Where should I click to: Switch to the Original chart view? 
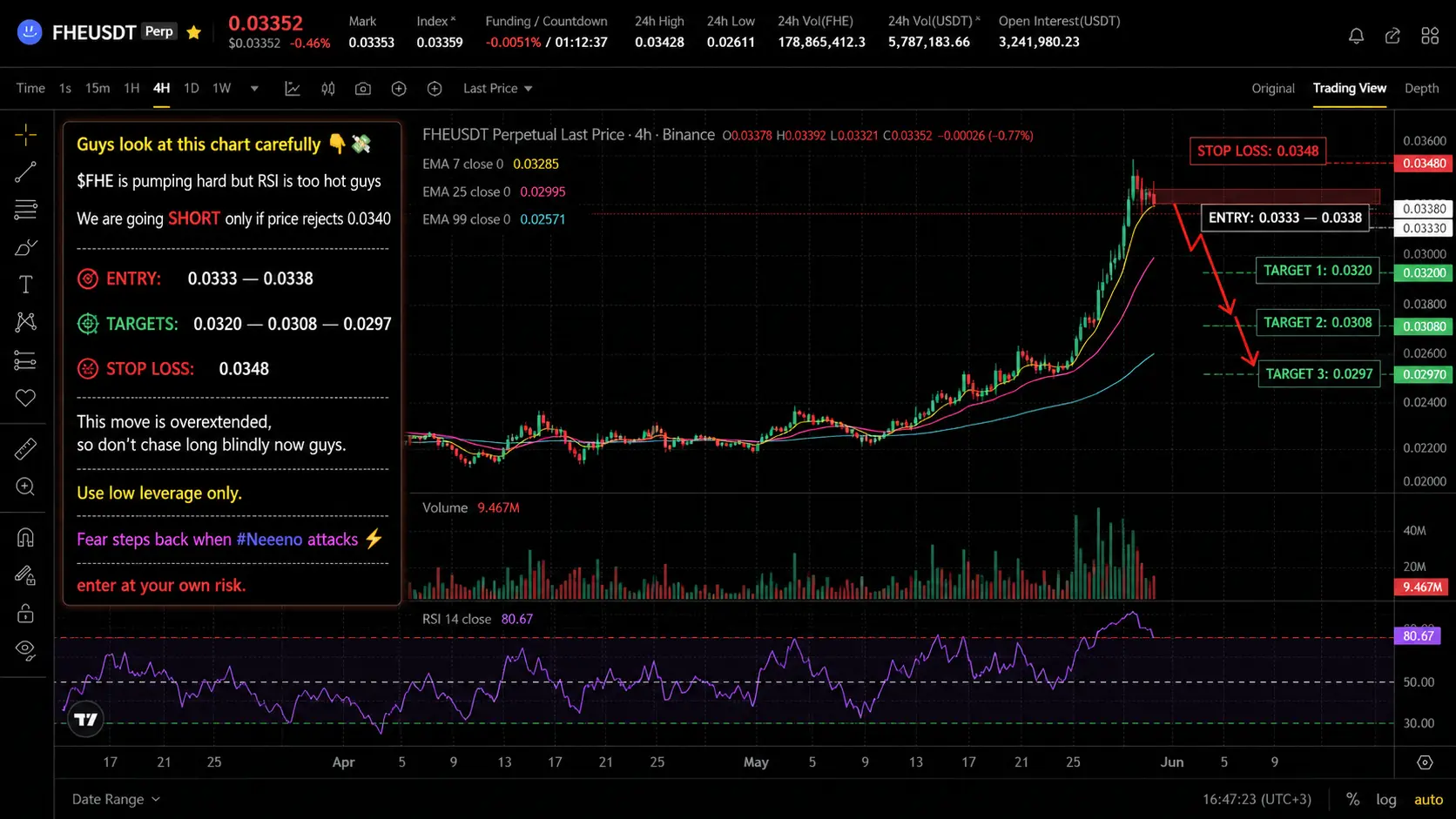1273,89
